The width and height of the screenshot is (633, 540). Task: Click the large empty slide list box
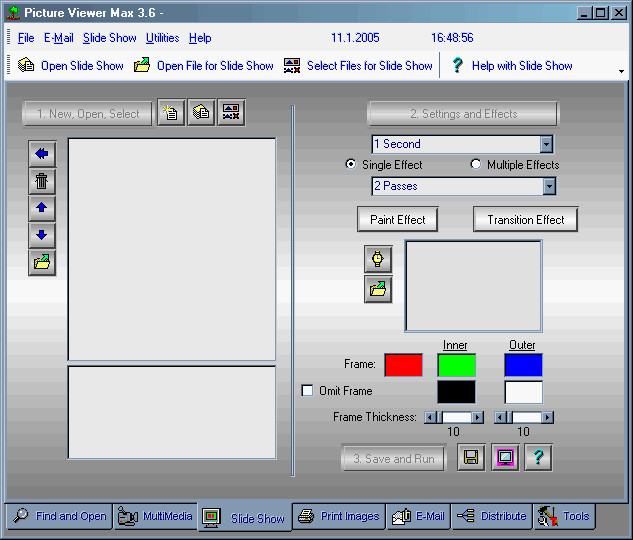click(x=172, y=249)
